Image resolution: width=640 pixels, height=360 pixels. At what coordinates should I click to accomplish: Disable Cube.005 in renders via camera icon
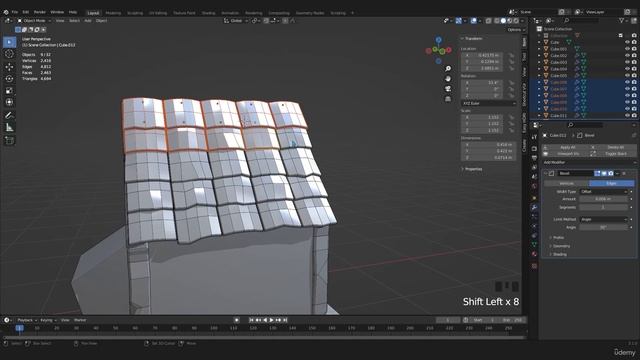634,76
